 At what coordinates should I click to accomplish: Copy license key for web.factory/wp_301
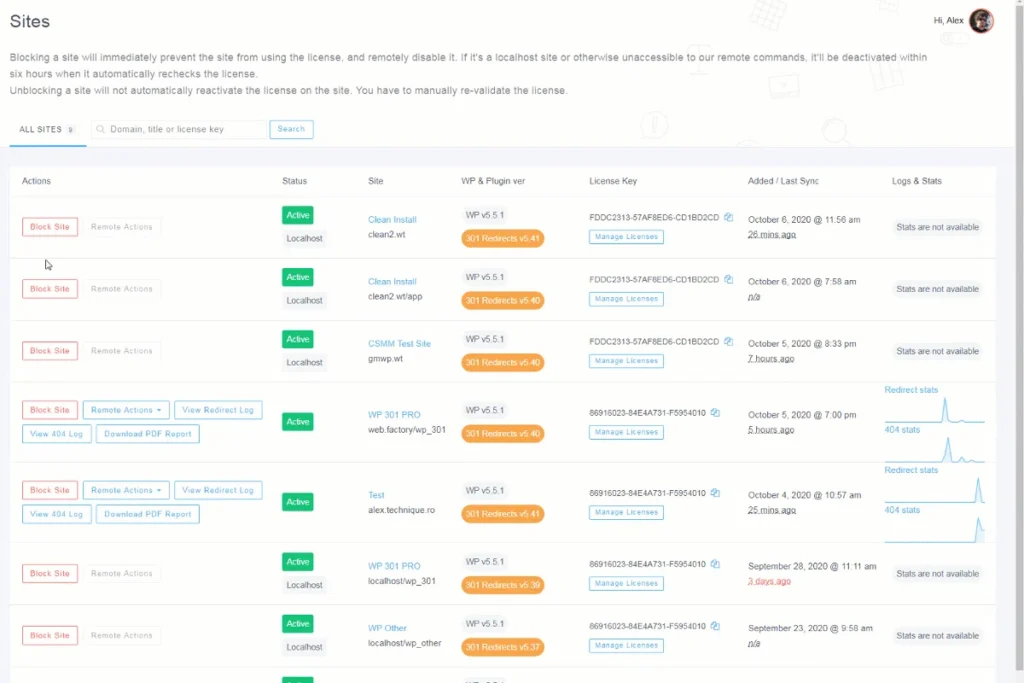coord(715,412)
